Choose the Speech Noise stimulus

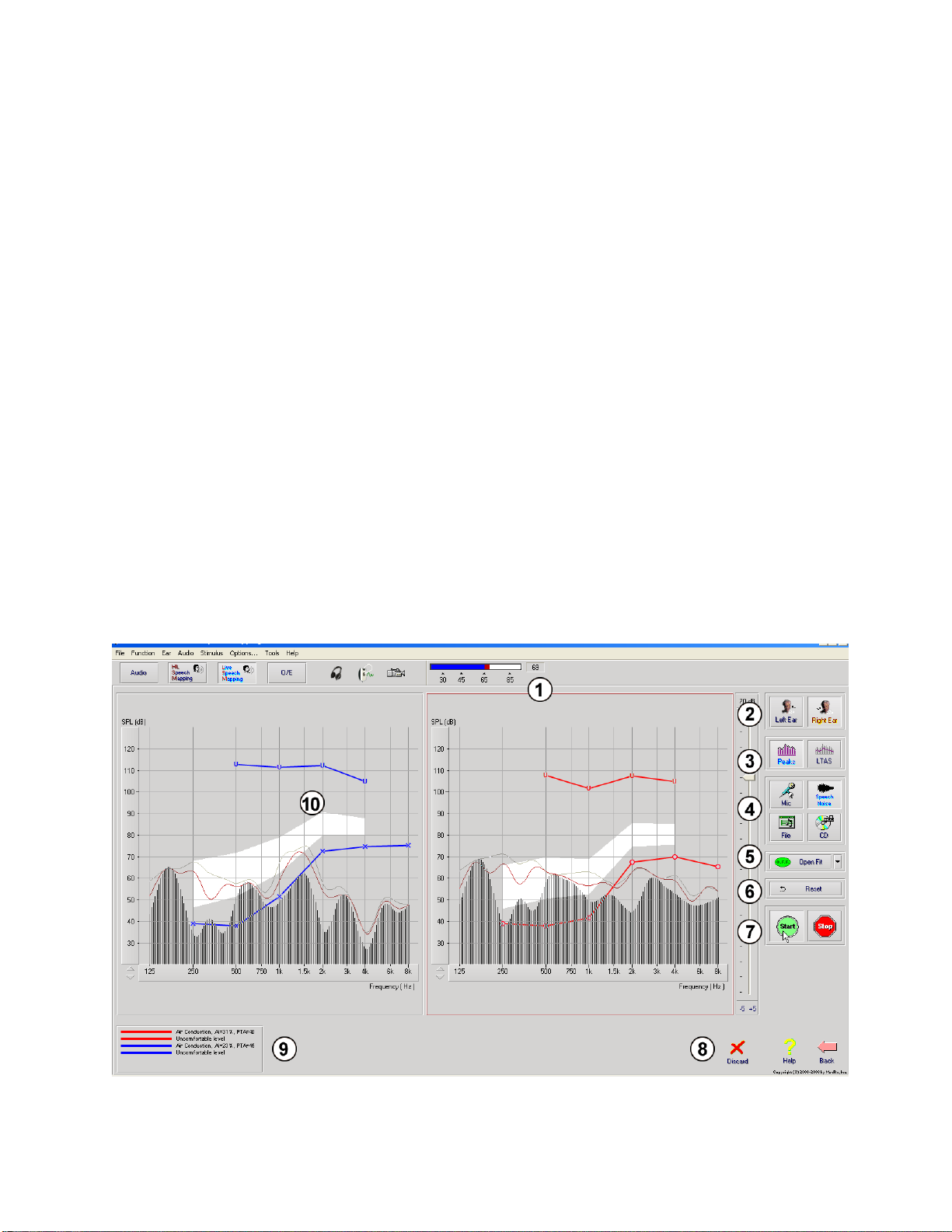pos(824,794)
